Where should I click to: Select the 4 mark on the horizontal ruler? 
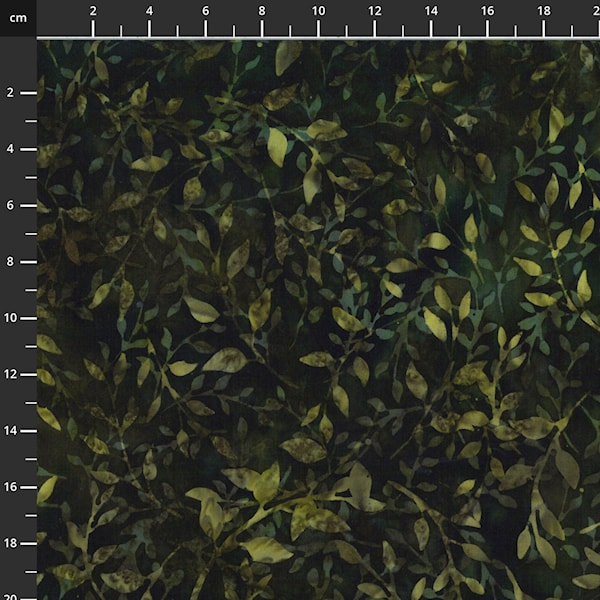149,10
